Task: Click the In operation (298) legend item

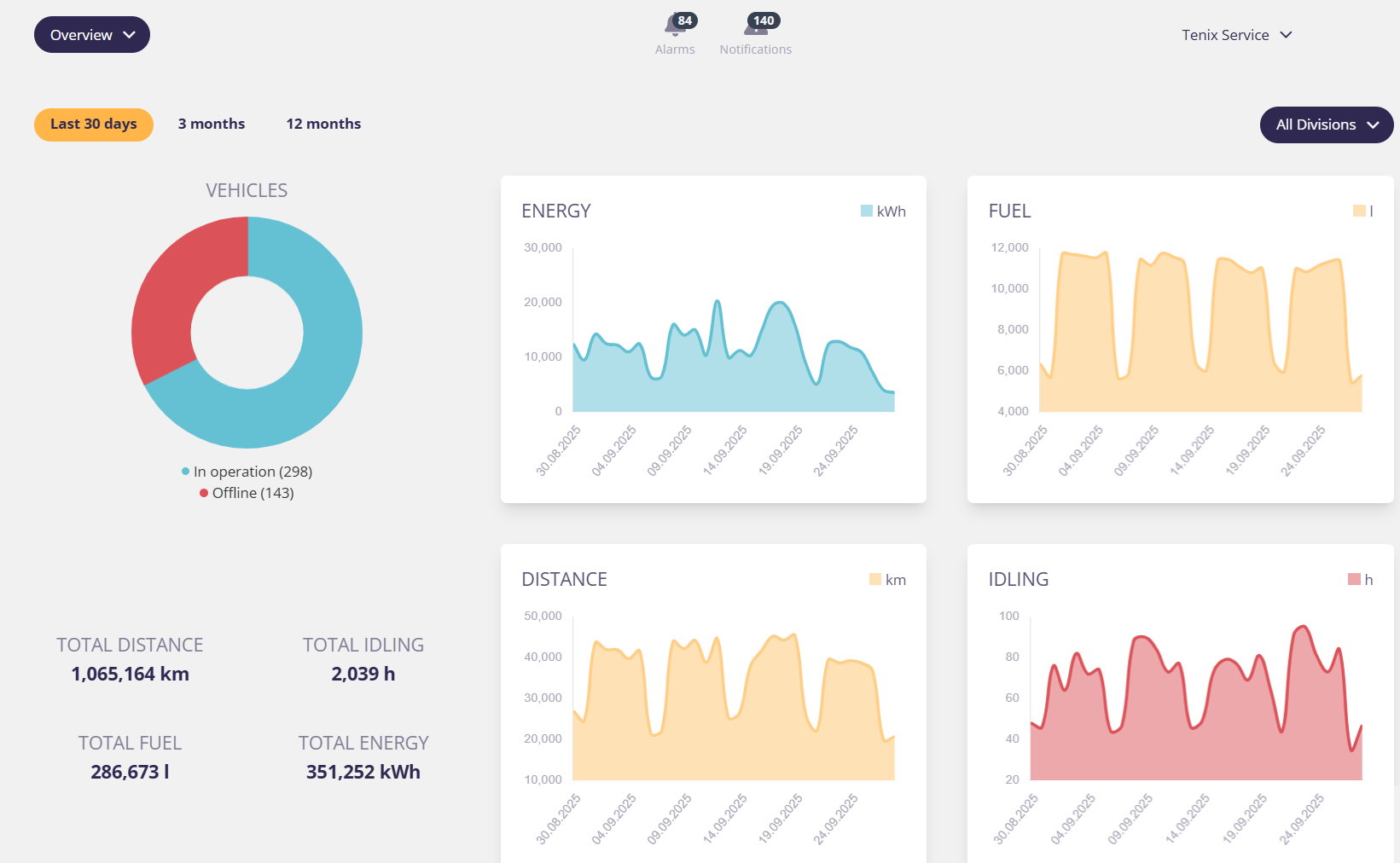Action: tap(247, 472)
